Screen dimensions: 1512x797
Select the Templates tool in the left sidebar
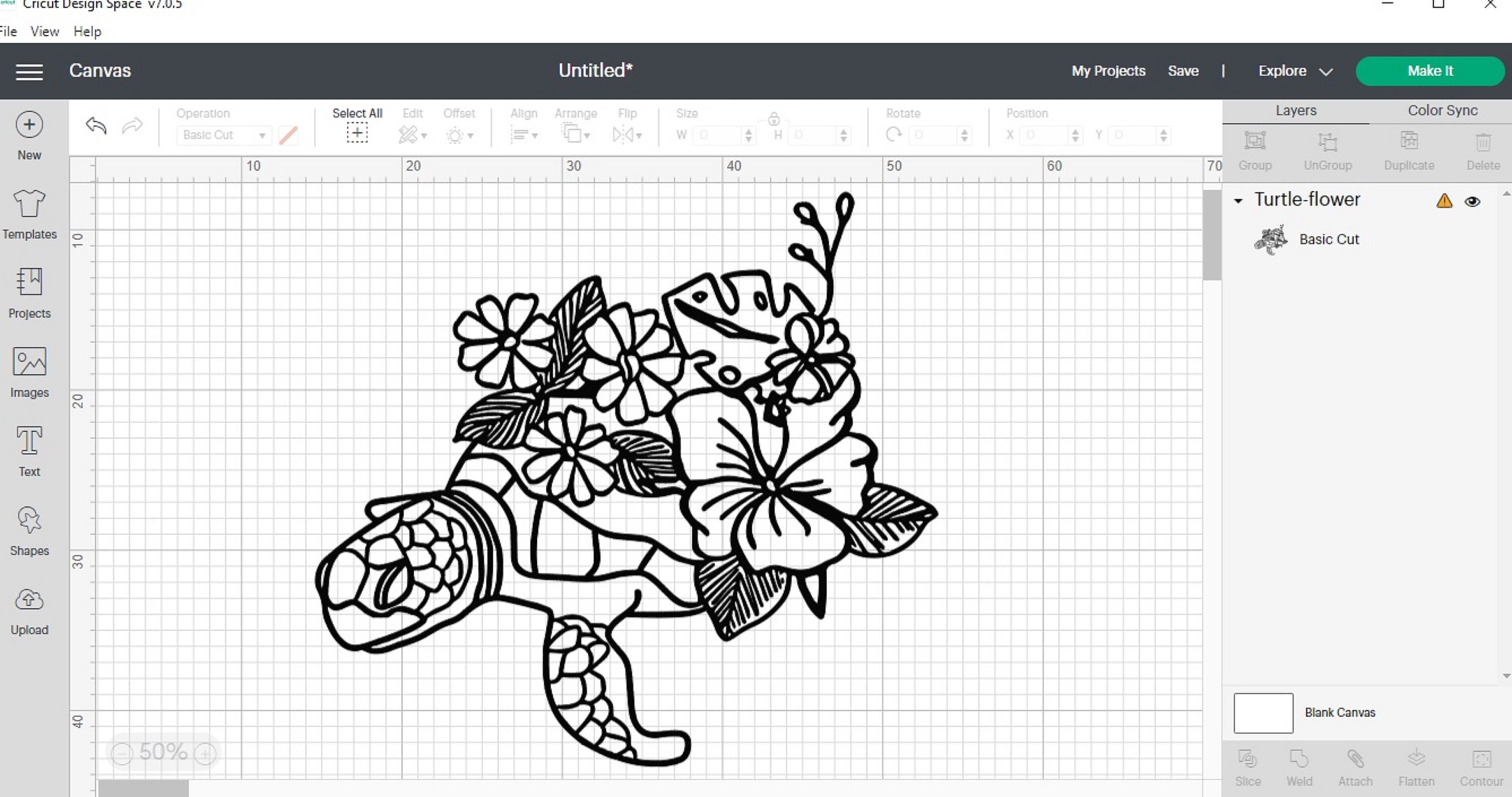(x=29, y=214)
